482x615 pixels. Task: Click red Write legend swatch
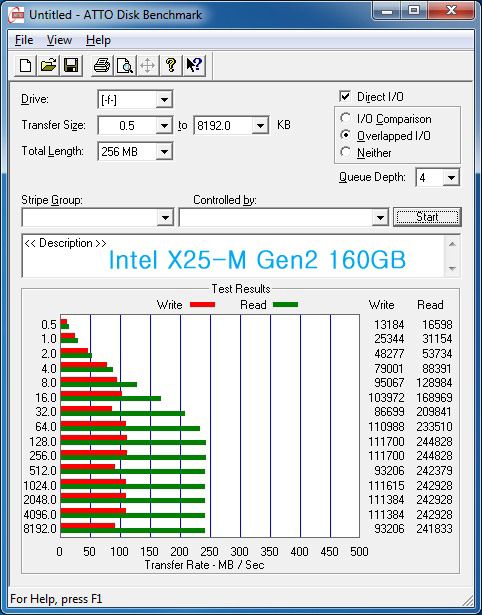click(202, 304)
